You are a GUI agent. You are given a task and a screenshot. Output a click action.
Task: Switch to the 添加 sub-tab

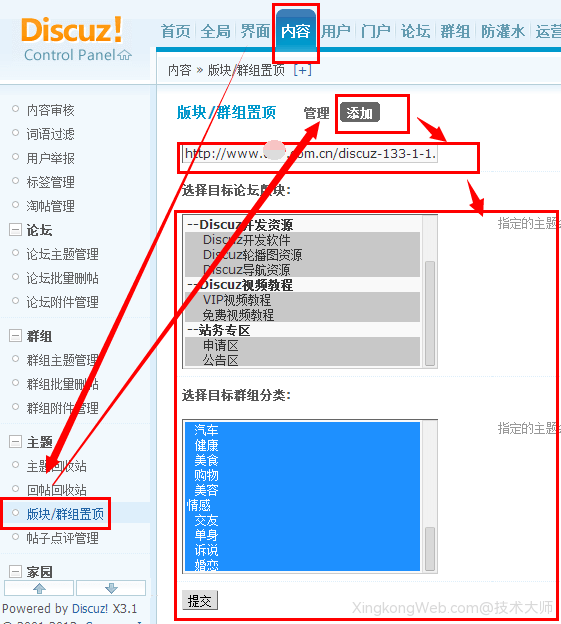pos(360,113)
